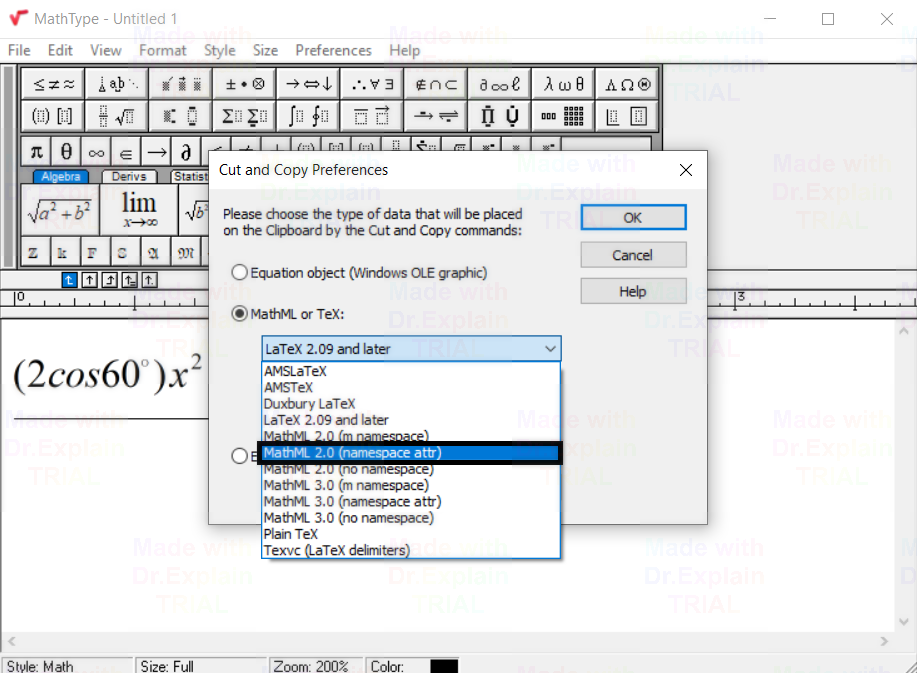Collapse the LaTeX 2.09 and later combo box
Viewport: 917px width, 673px height.
(411, 348)
